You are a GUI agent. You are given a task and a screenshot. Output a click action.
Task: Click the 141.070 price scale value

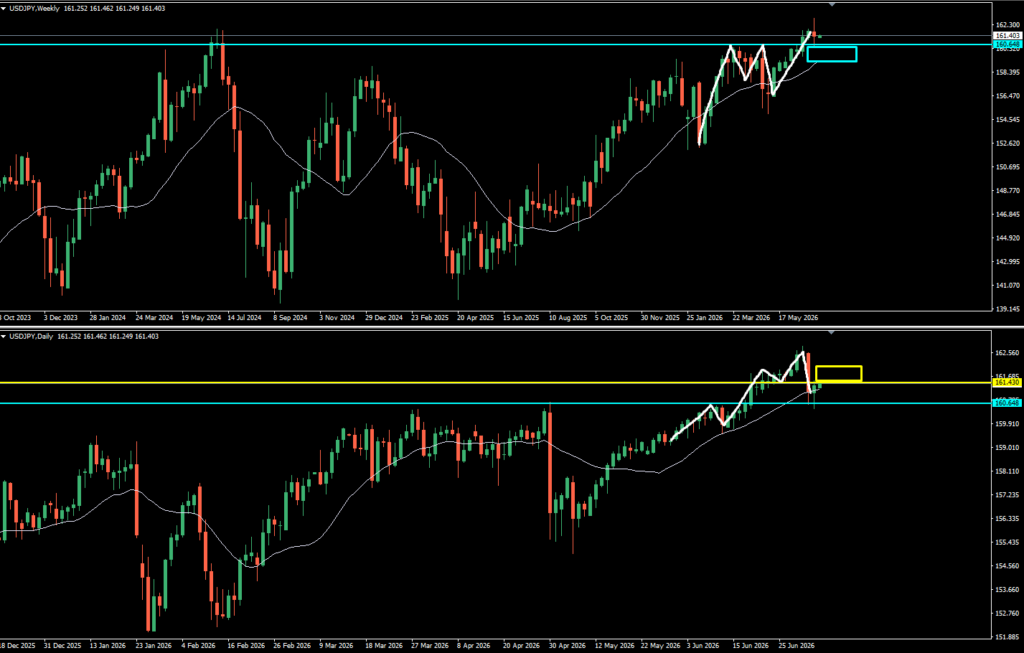pos(1008,285)
